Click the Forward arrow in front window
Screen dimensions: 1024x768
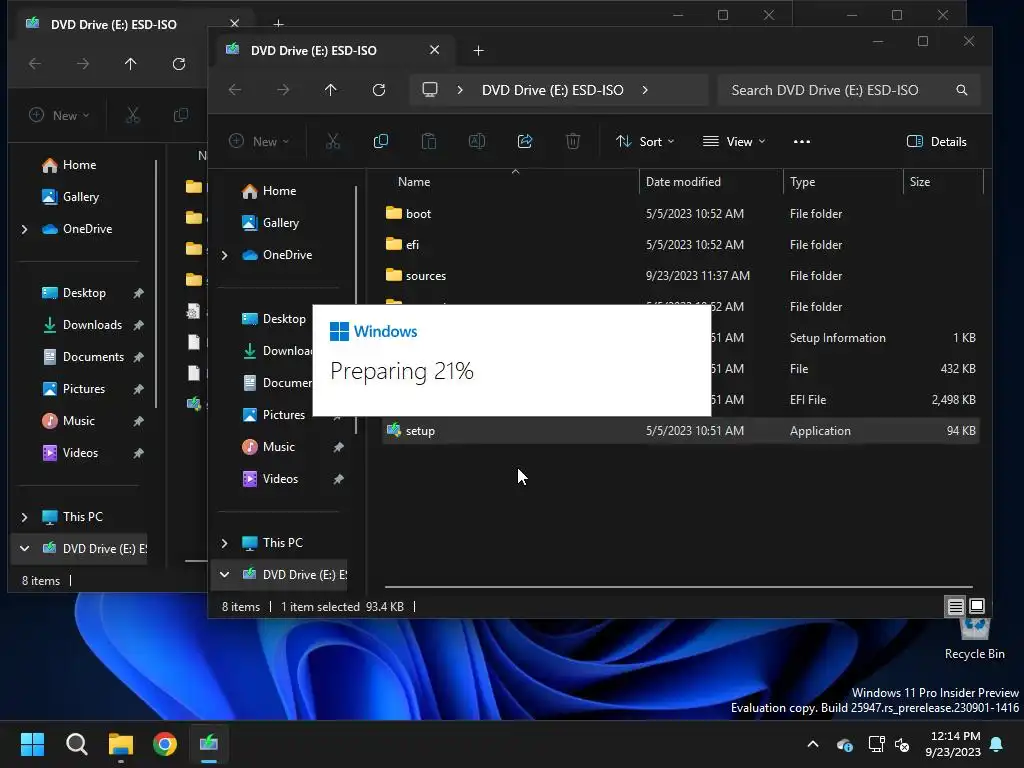[x=283, y=90]
